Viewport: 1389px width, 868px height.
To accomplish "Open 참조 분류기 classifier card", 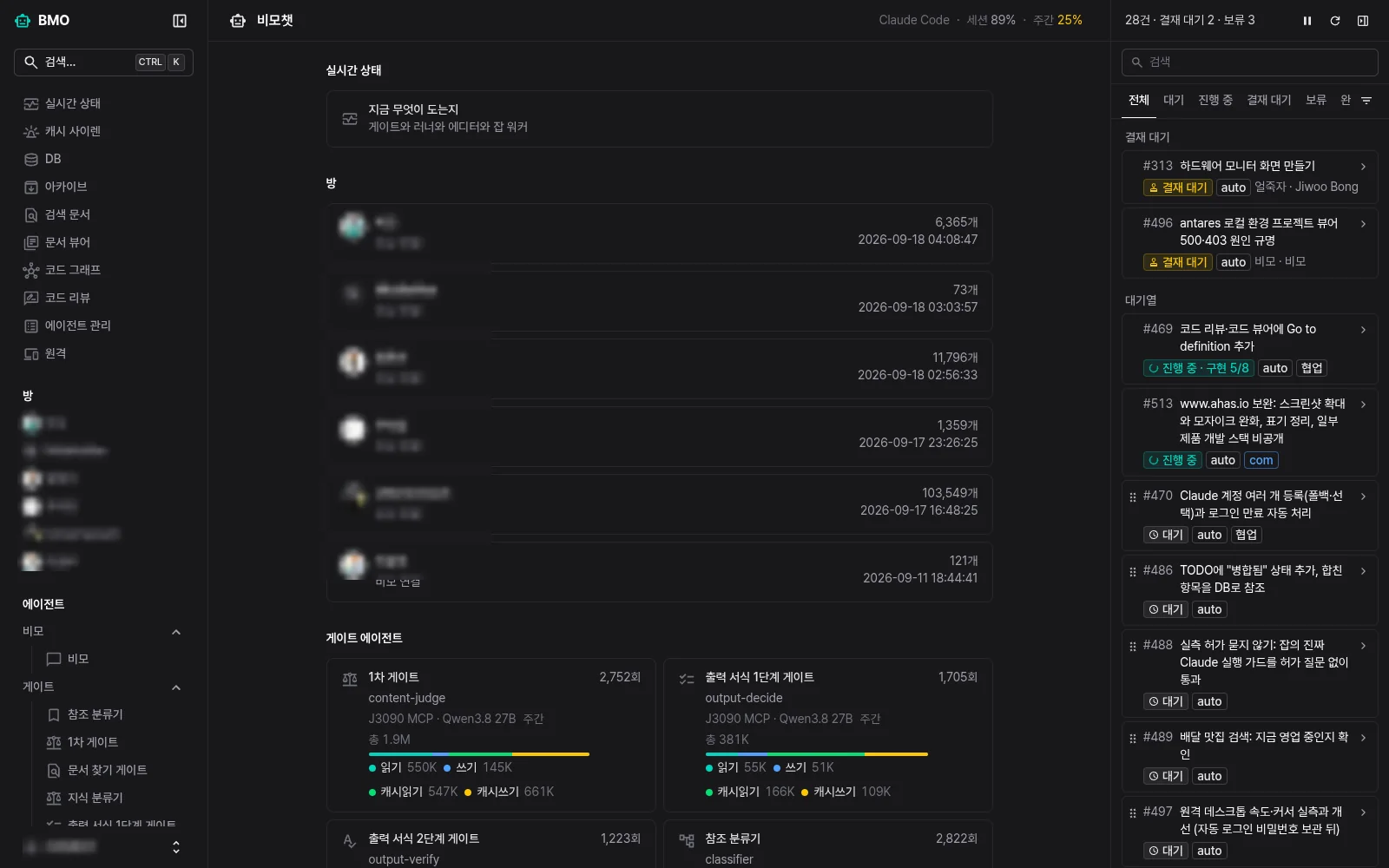I will 828,845.
